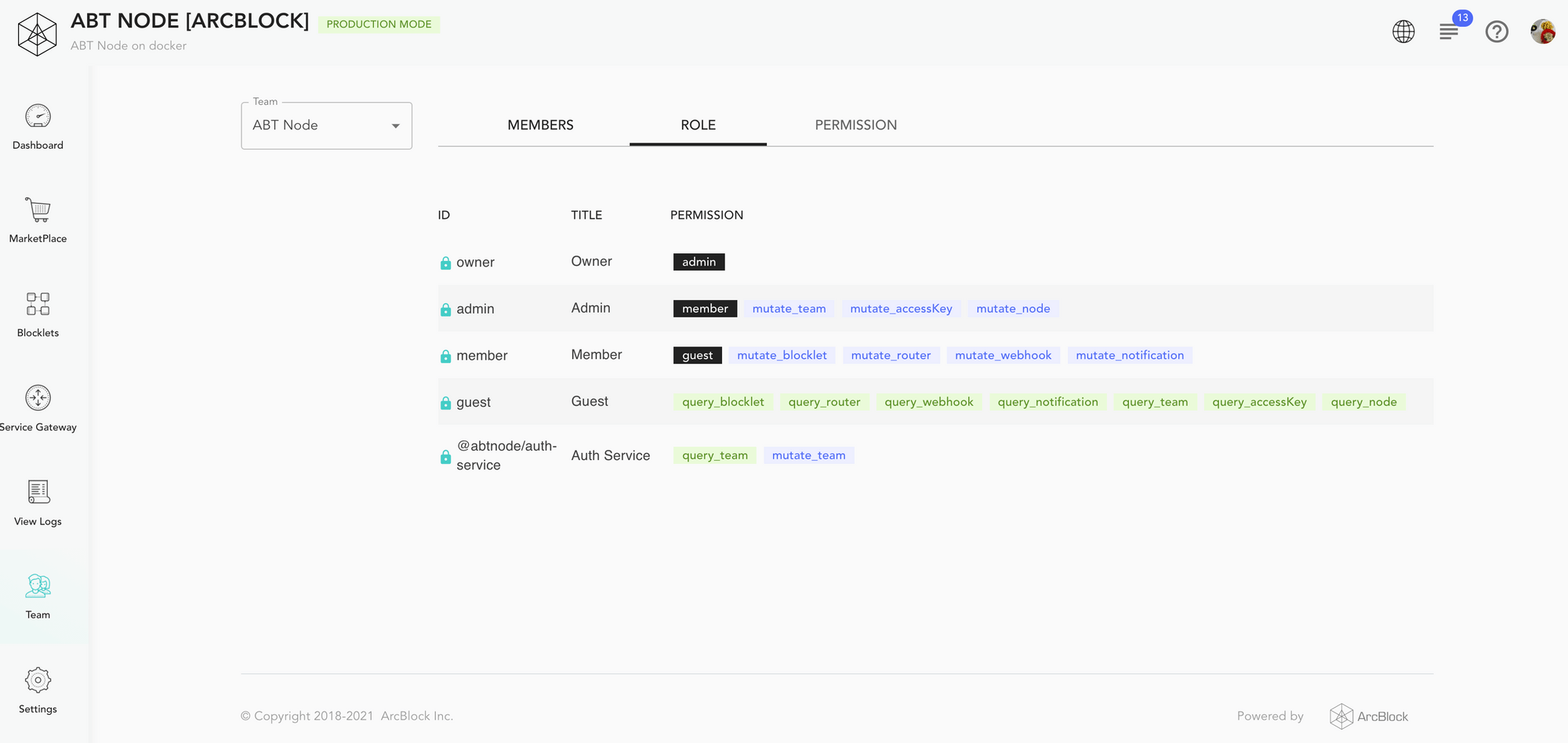Open the user avatar menu
1568x743 pixels.
click(x=1543, y=31)
